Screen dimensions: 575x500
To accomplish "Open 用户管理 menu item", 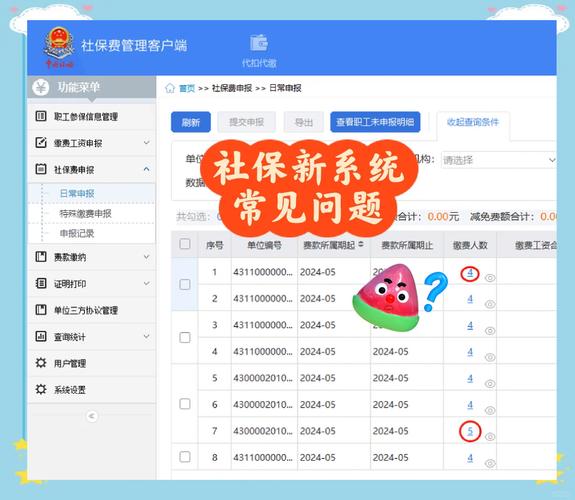I will (92, 363).
